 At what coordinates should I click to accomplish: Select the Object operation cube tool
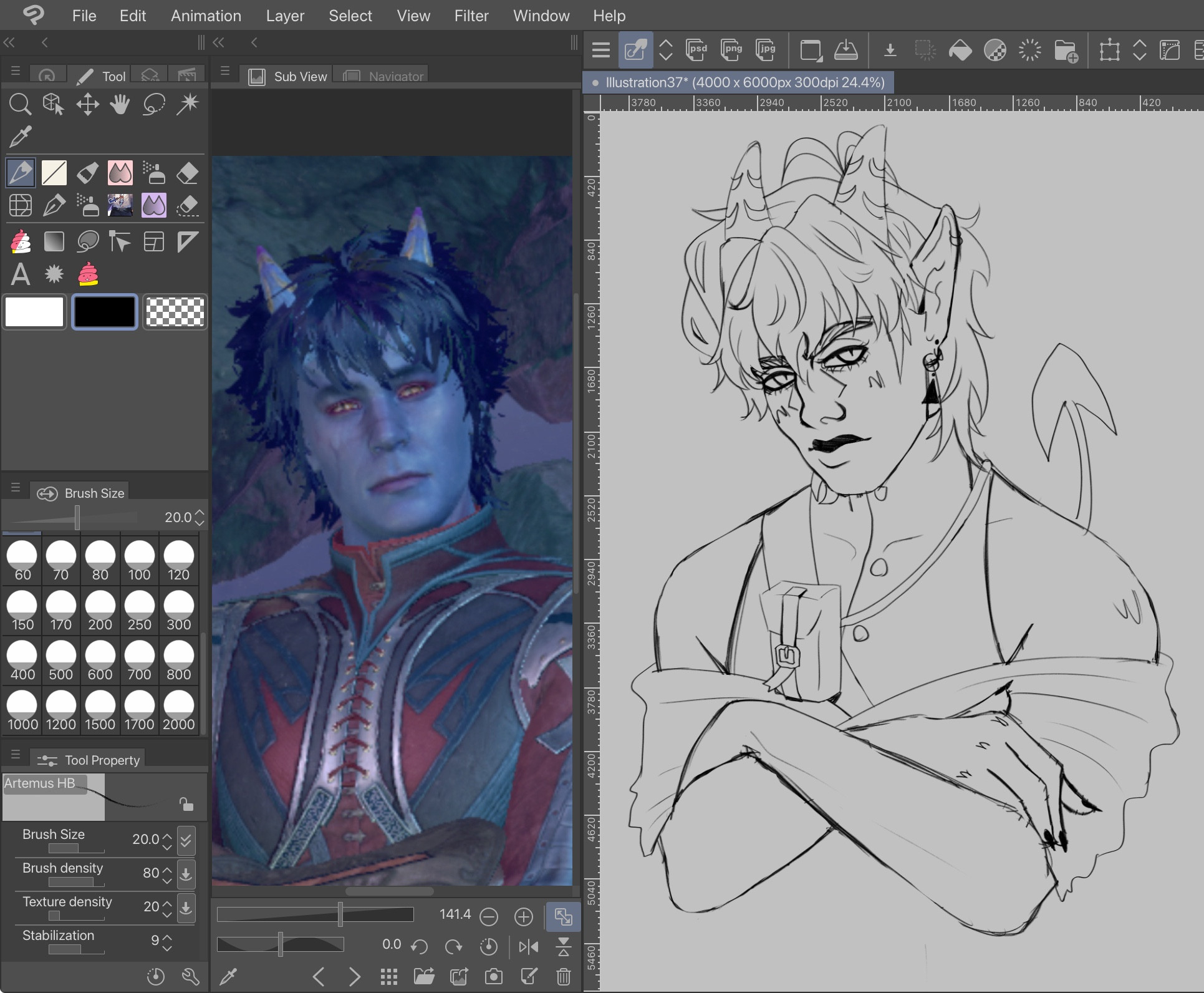[x=54, y=104]
